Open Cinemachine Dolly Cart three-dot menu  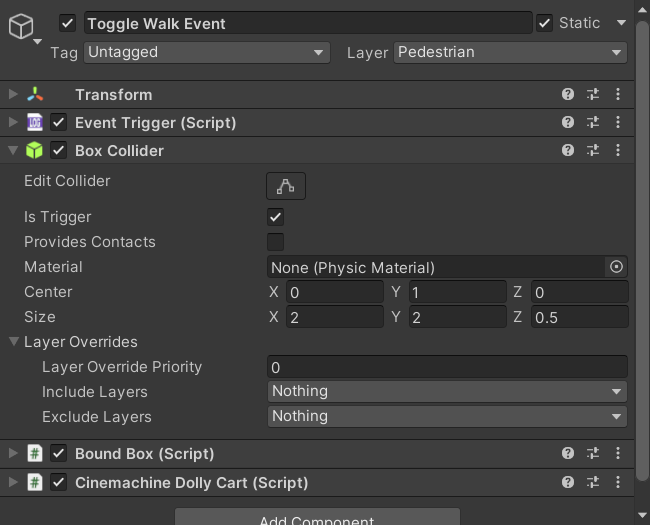(x=618, y=482)
